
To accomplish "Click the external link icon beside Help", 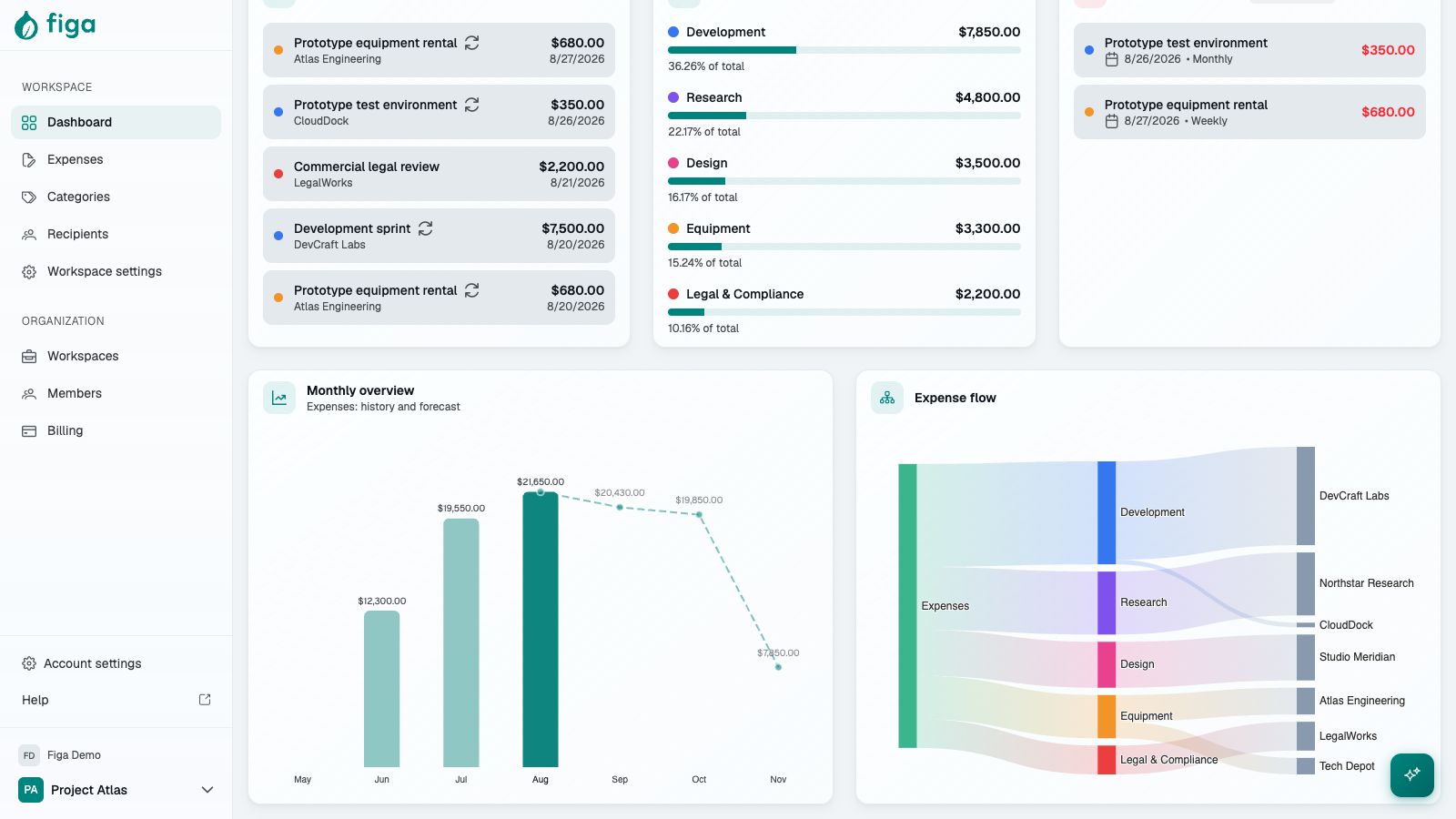I will tap(205, 700).
